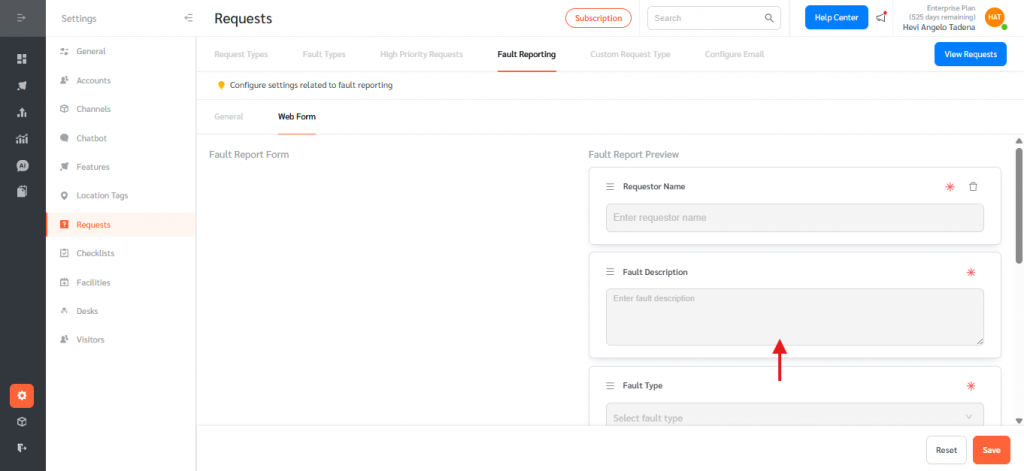1024x471 pixels.
Task: Toggle required asterisk on Fault Description
Action: tap(969, 272)
